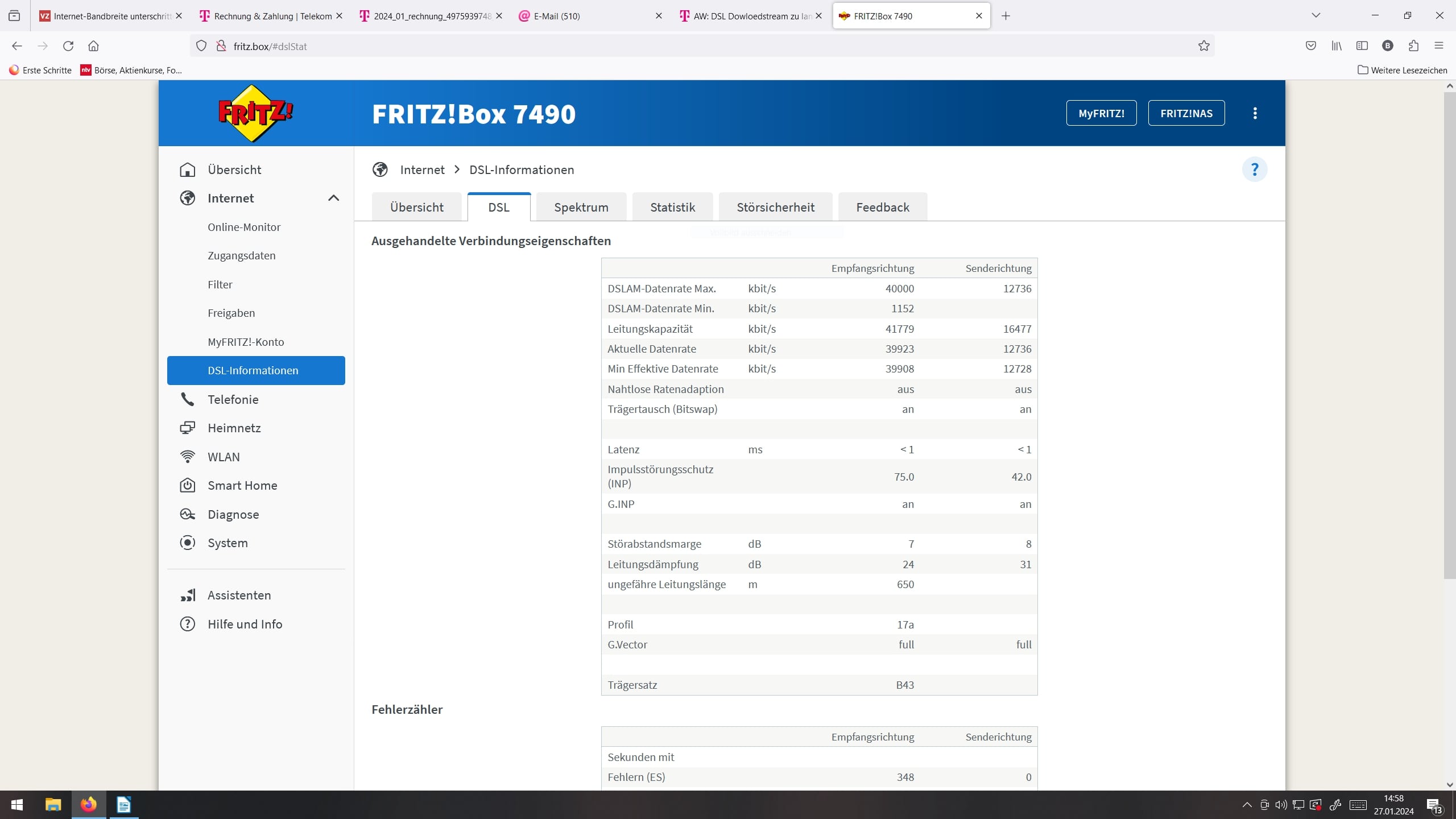The image size is (1456, 819).
Task: Bookmark page with the star icon
Action: 1203,46
